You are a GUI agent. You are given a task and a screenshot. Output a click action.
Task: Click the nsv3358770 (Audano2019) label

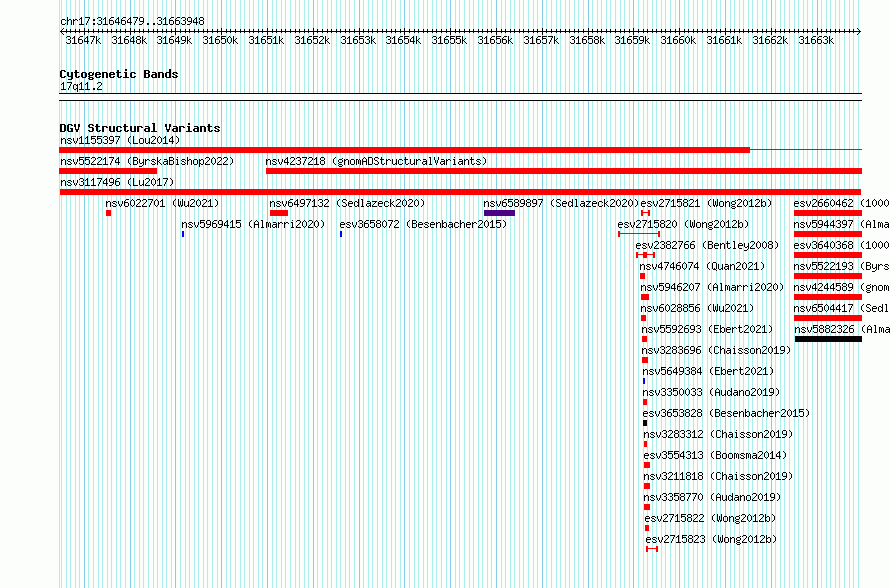pyautogui.click(x=712, y=497)
